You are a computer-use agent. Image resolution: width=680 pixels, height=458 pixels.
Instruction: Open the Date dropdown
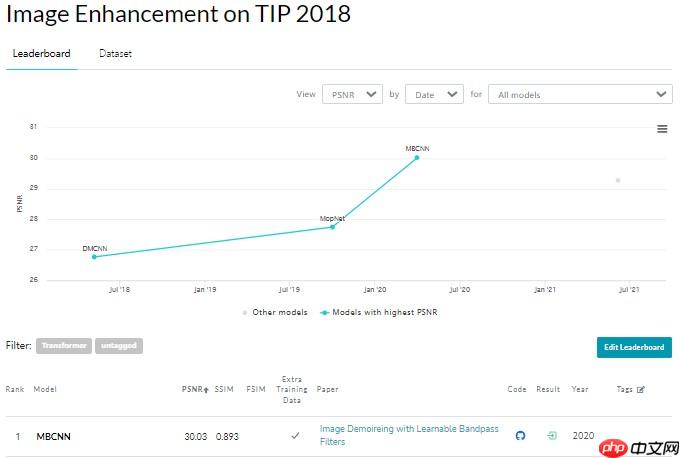tap(435, 94)
